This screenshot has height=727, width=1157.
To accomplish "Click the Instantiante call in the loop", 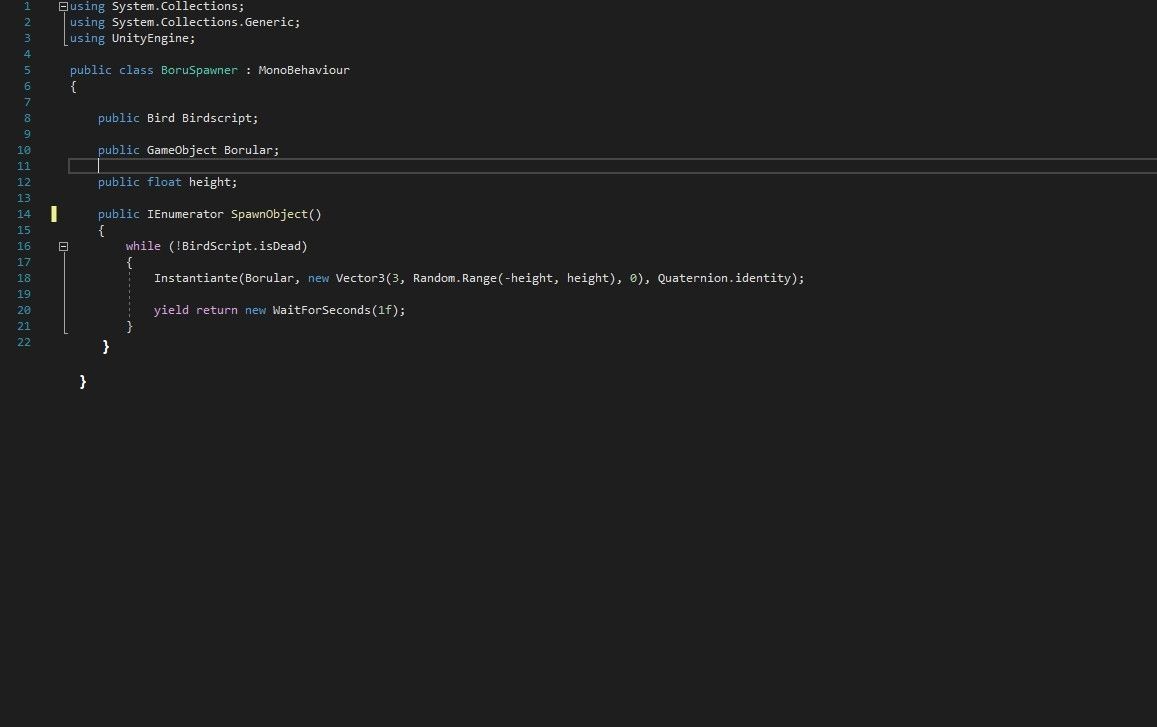I will 196,278.
